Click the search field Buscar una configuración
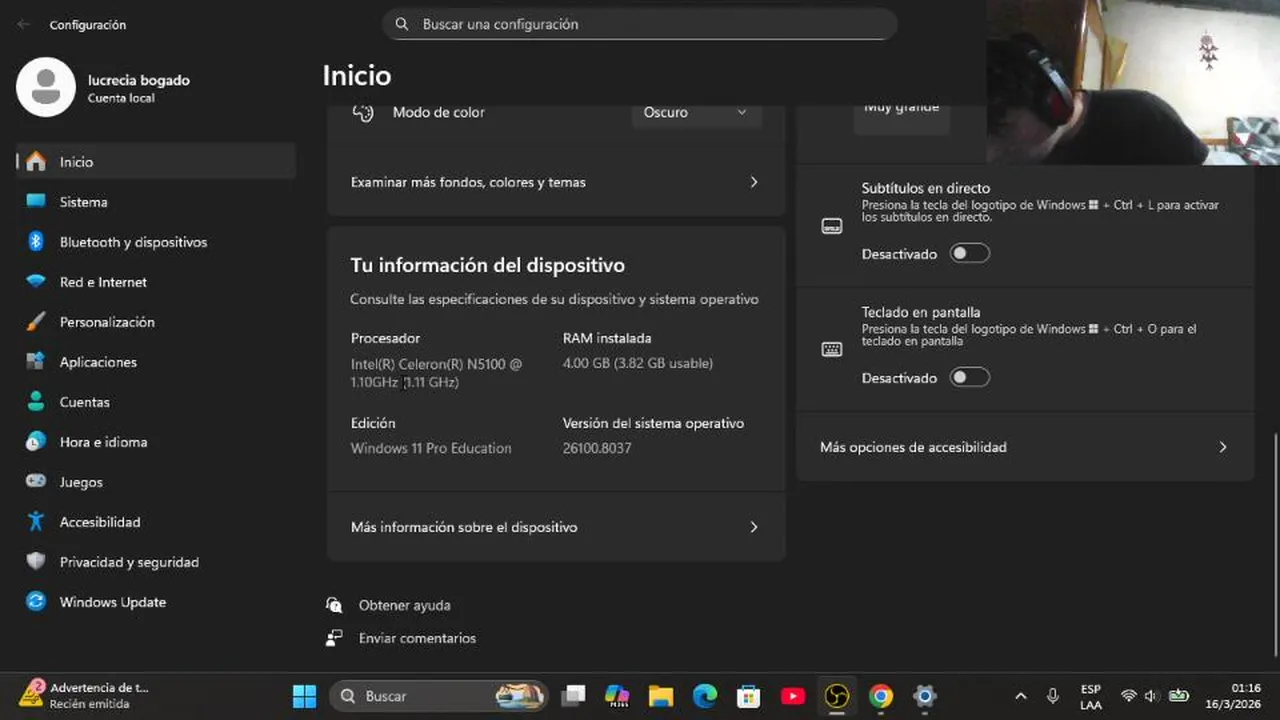1280x720 pixels. (640, 24)
